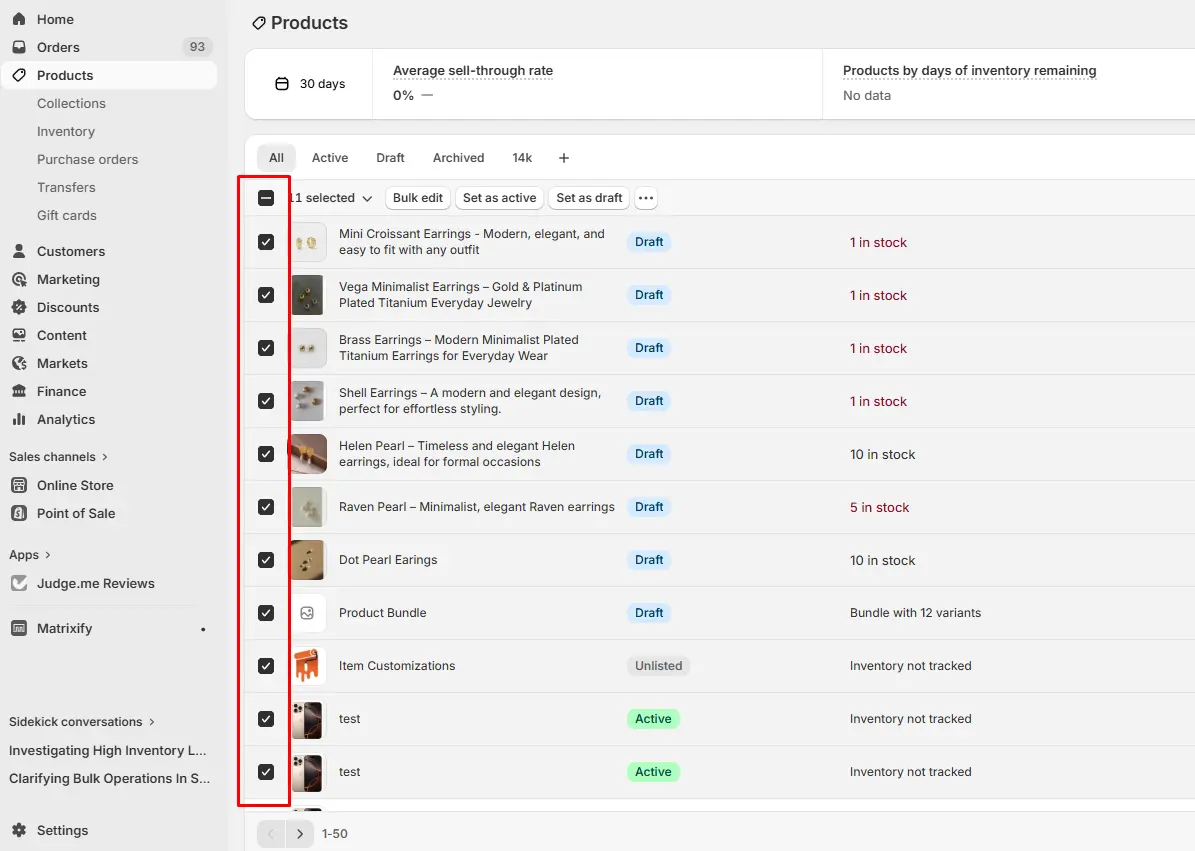Click the Bulk edit button
Viewport: 1195px width, 851px height.
[418, 198]
